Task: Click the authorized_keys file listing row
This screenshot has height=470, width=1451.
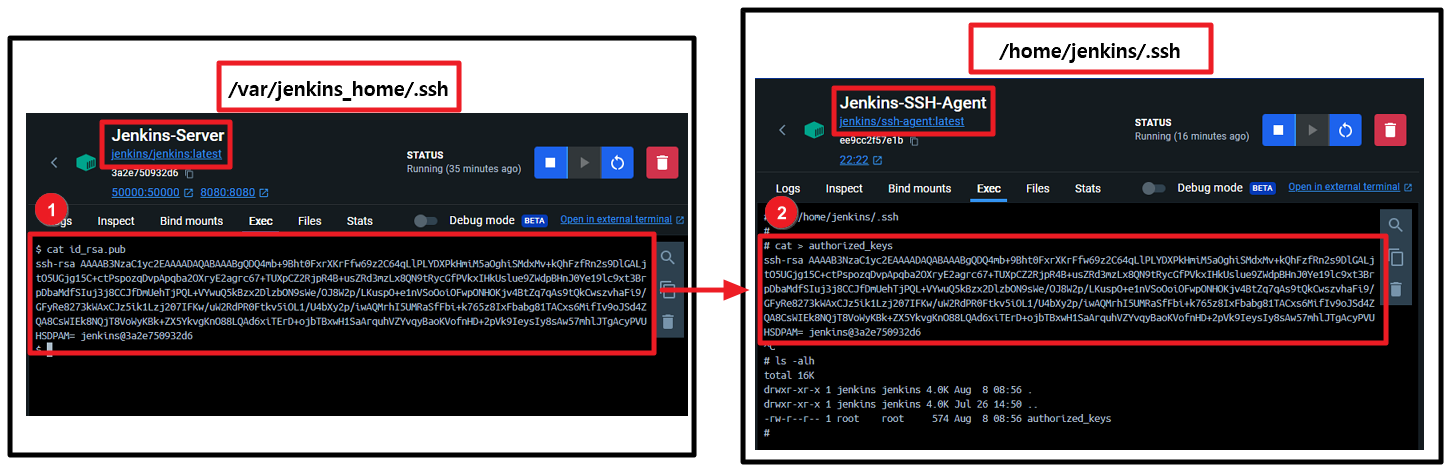Action: tap(937, 418)
